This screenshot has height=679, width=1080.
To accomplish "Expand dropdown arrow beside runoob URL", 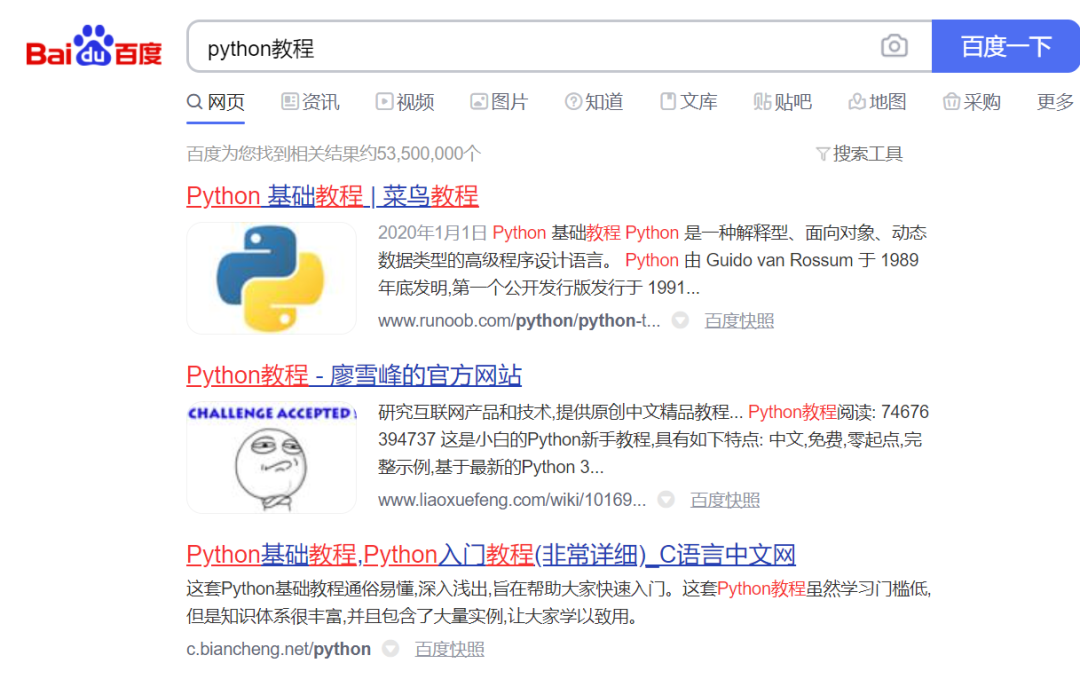I will [x=681, y=320].
